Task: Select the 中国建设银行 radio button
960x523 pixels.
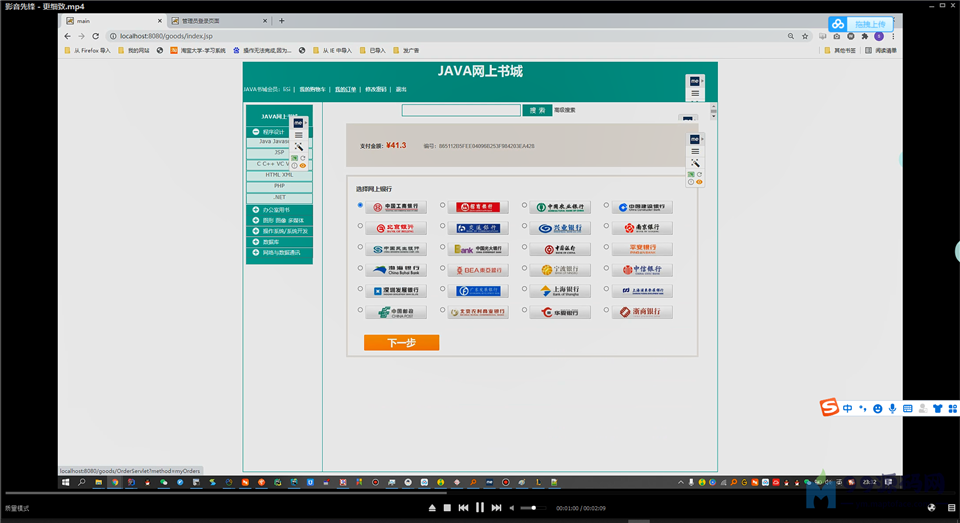Action: pyautogui.click(x=606, y=205)
